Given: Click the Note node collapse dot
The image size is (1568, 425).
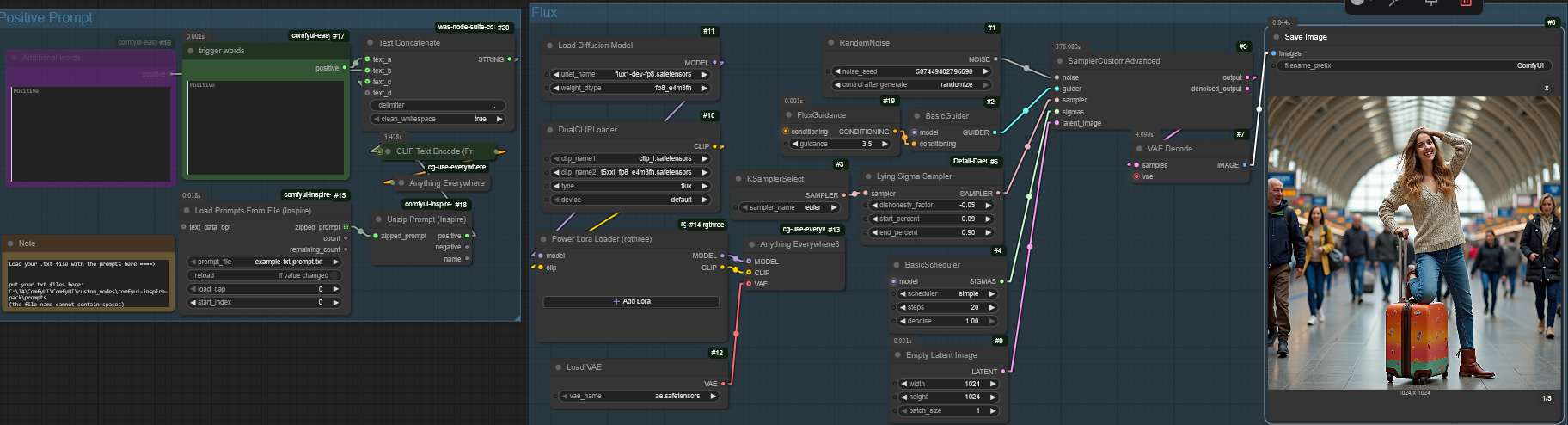Looking at the screenshot, I should (x=10, y=243).
